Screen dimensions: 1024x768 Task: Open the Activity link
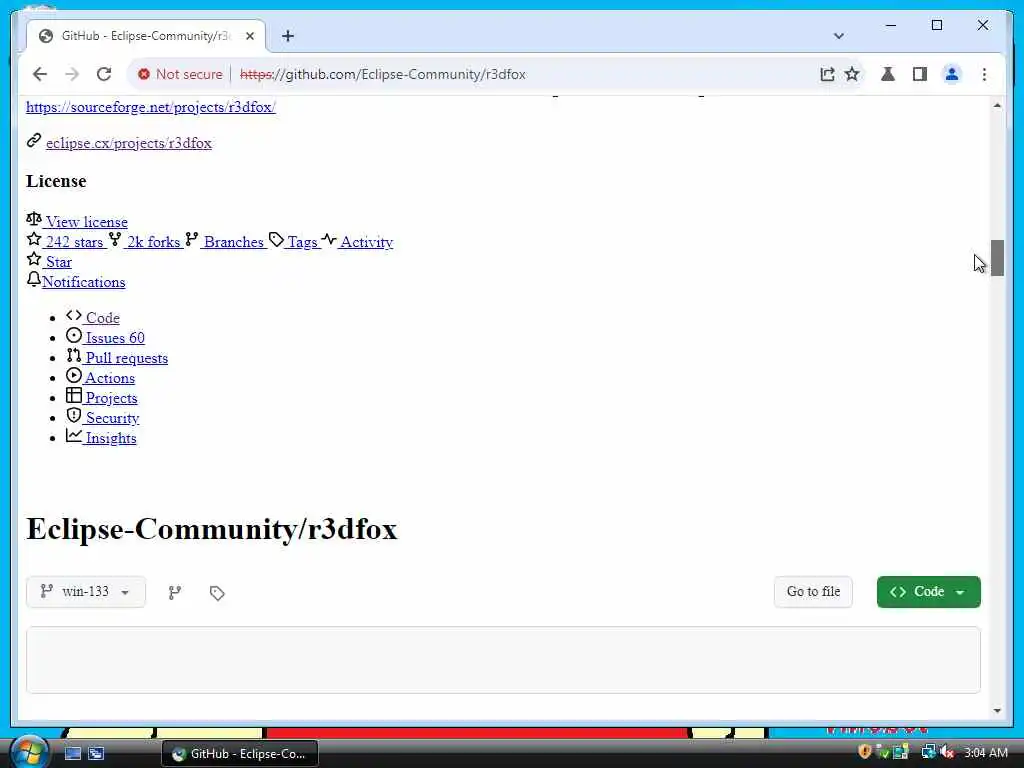366,242
